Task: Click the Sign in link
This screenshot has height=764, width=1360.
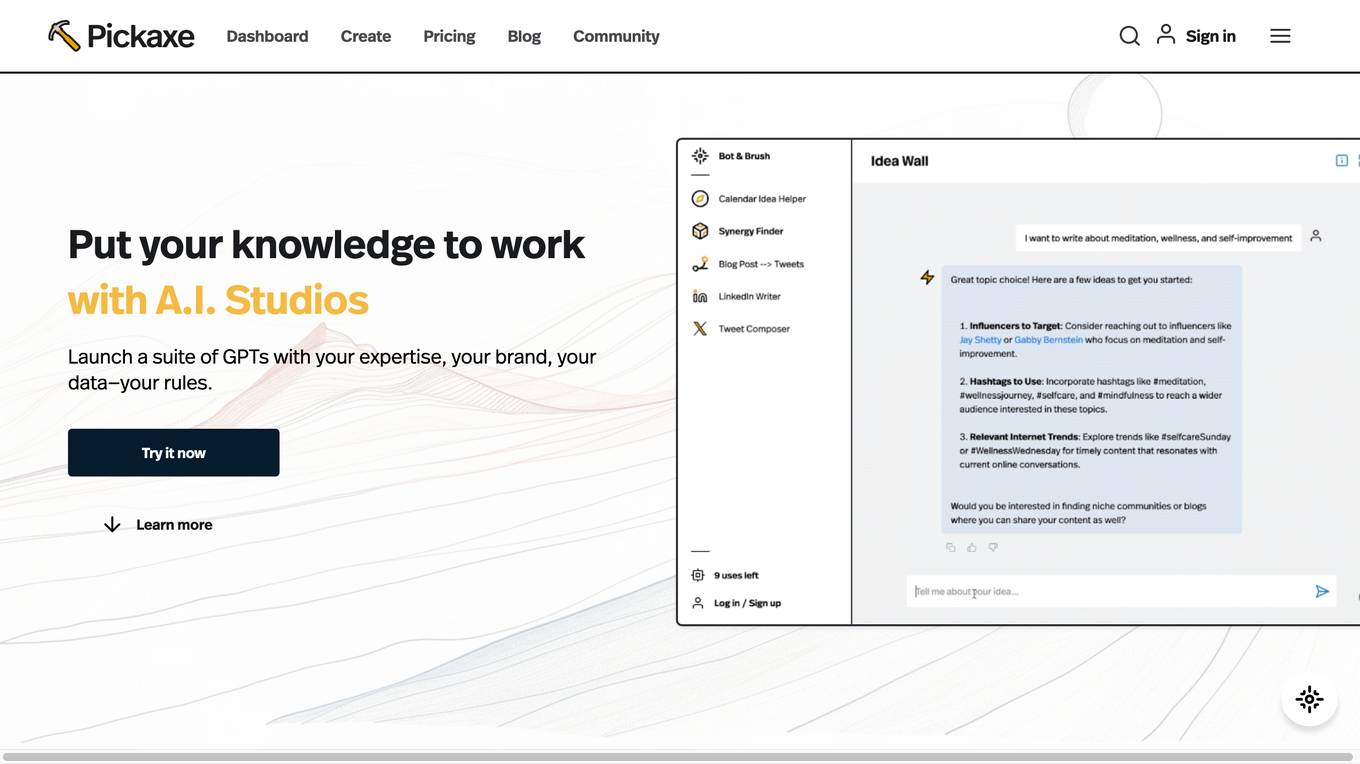Action: click(1211, 36)
